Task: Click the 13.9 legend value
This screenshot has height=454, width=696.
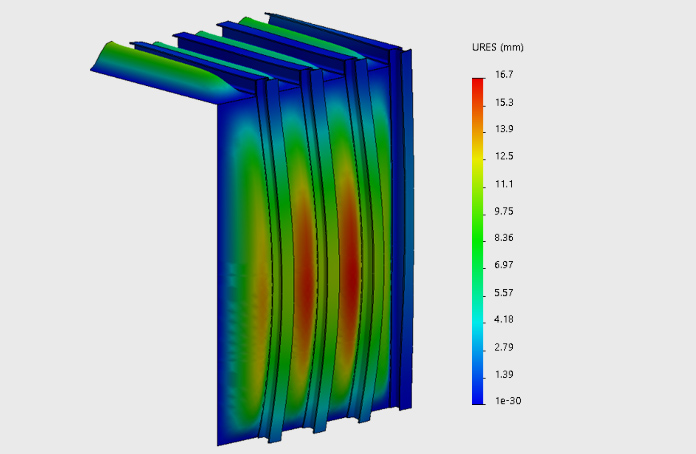Action: (504, 129)
